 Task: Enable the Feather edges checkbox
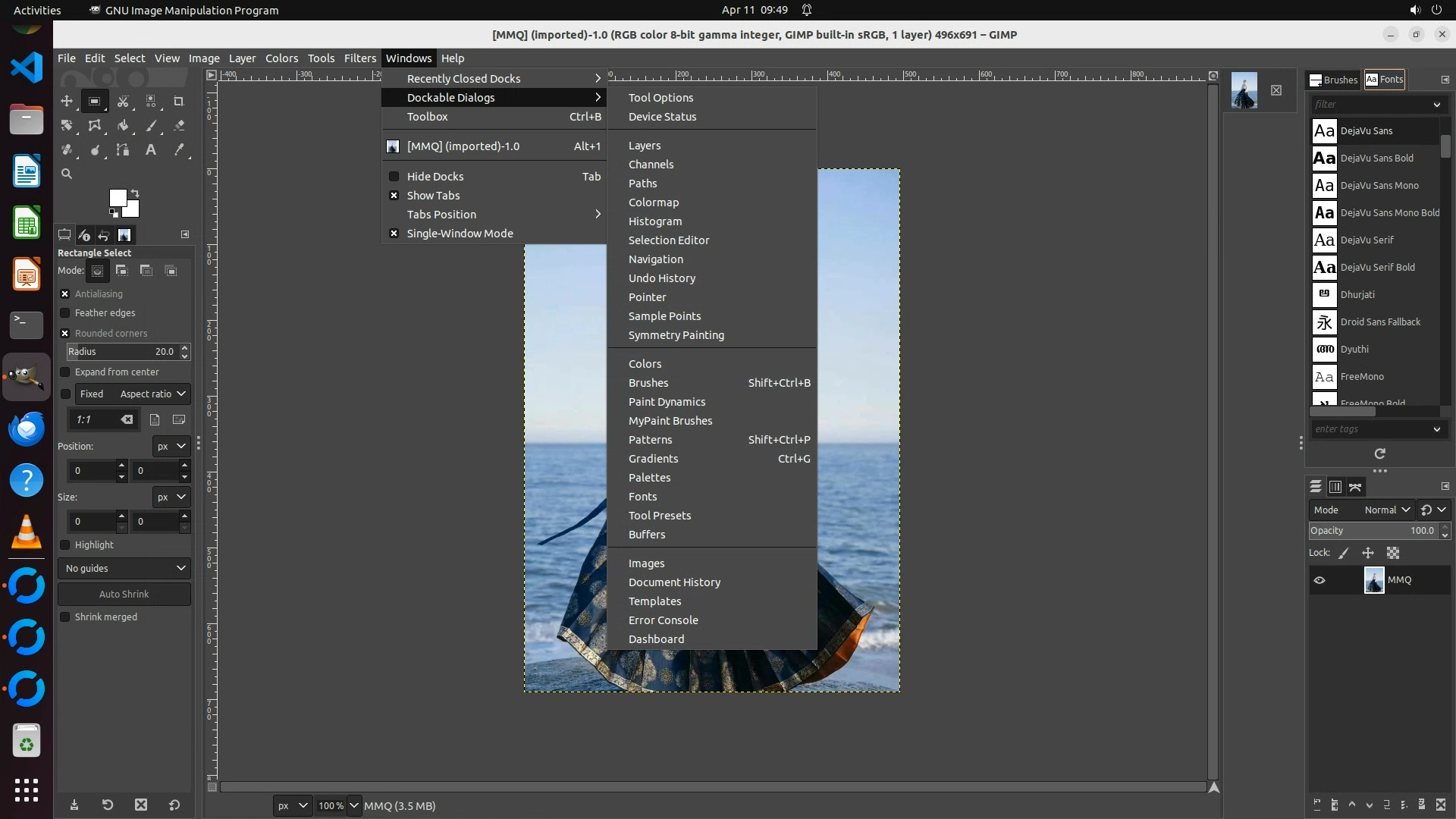pos(65,313)
